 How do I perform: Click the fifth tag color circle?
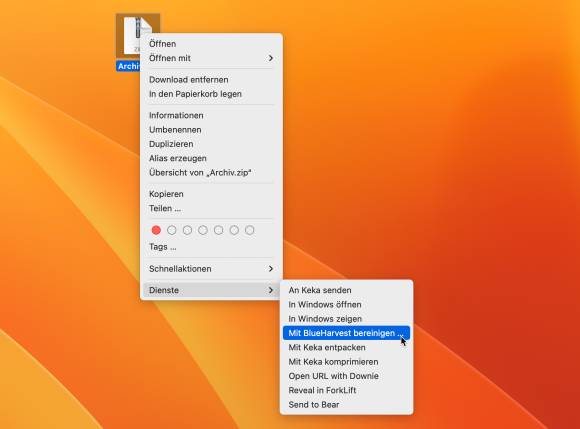219,230
